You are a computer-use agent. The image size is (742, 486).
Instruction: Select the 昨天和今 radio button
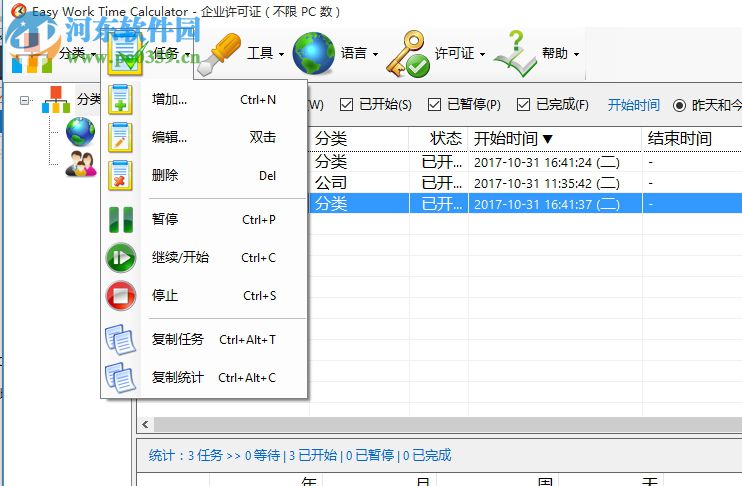(x=679, y=105)
